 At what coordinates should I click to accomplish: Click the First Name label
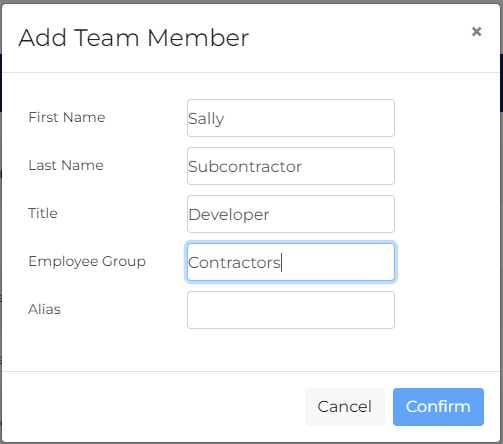67,117
